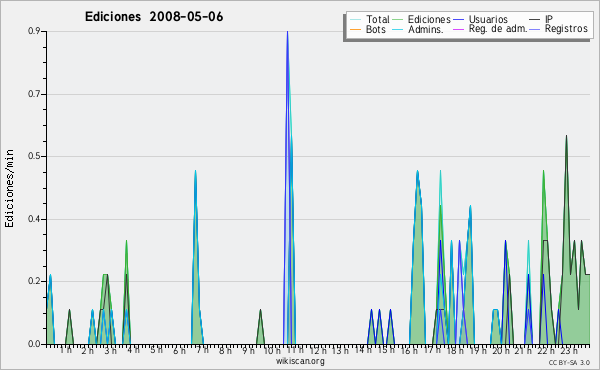Viewport: 600px width, 370px height.
Task: Click the 'Bots' legend entry
Action: (375, 29)
